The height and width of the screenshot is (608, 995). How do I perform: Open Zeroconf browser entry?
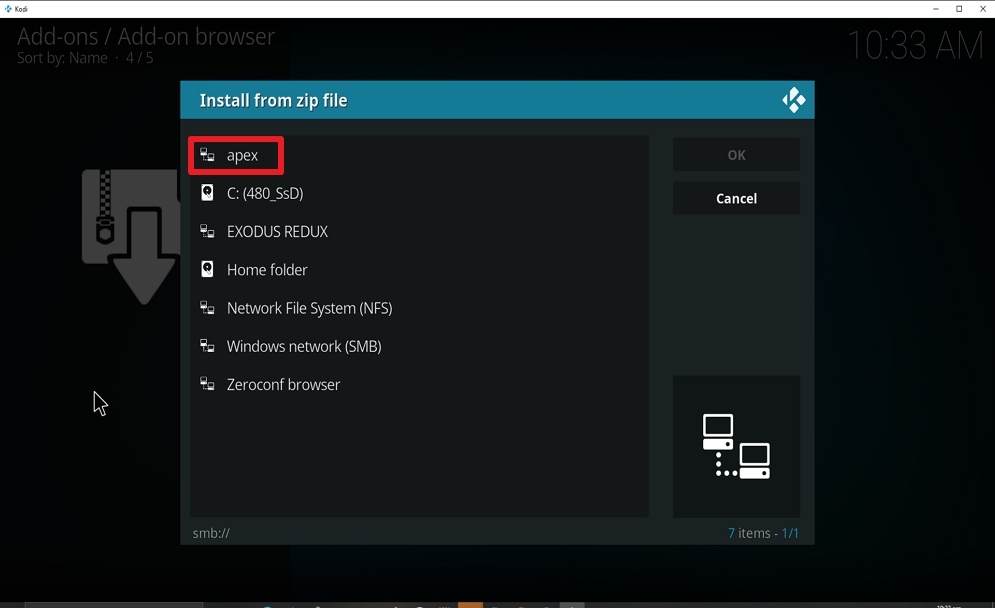tap(419, 384)
